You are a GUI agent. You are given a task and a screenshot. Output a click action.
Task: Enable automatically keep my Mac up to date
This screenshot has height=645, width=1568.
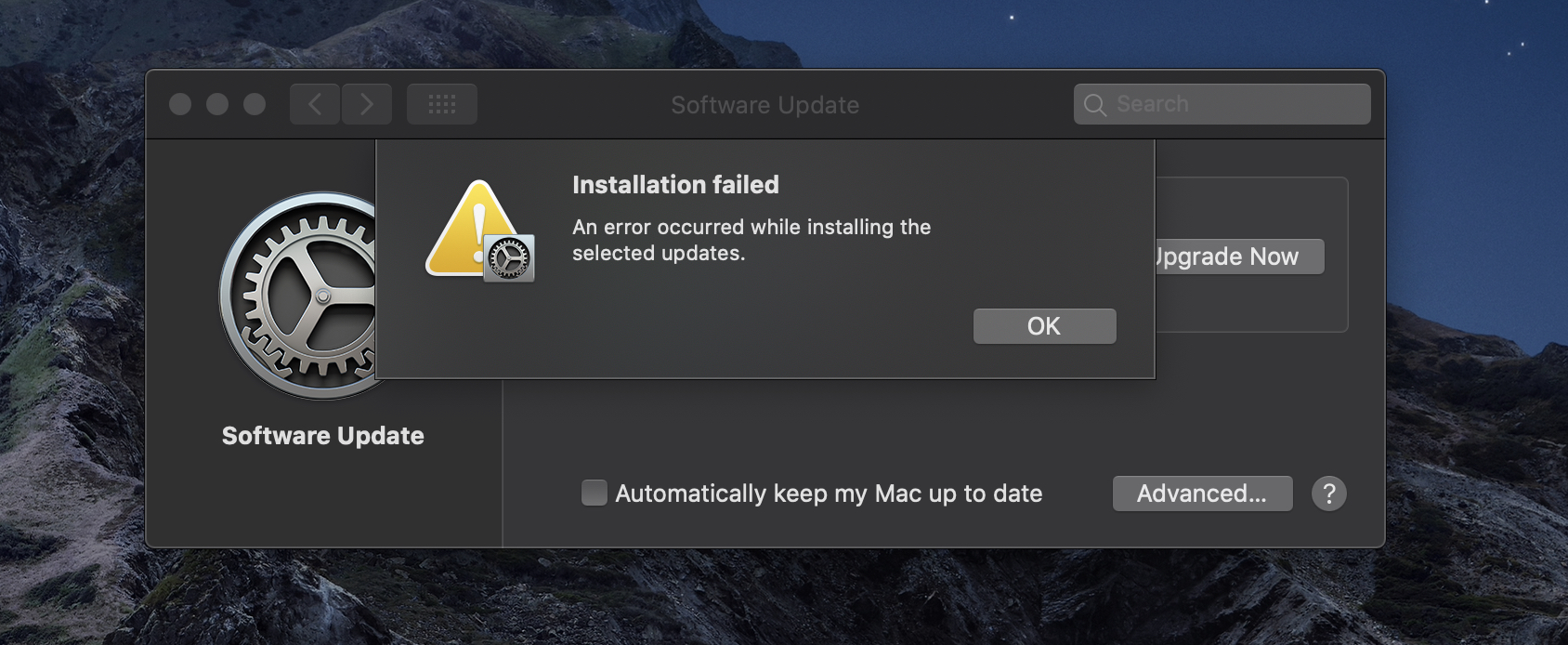pyautogui.click(x=595, y=493)
